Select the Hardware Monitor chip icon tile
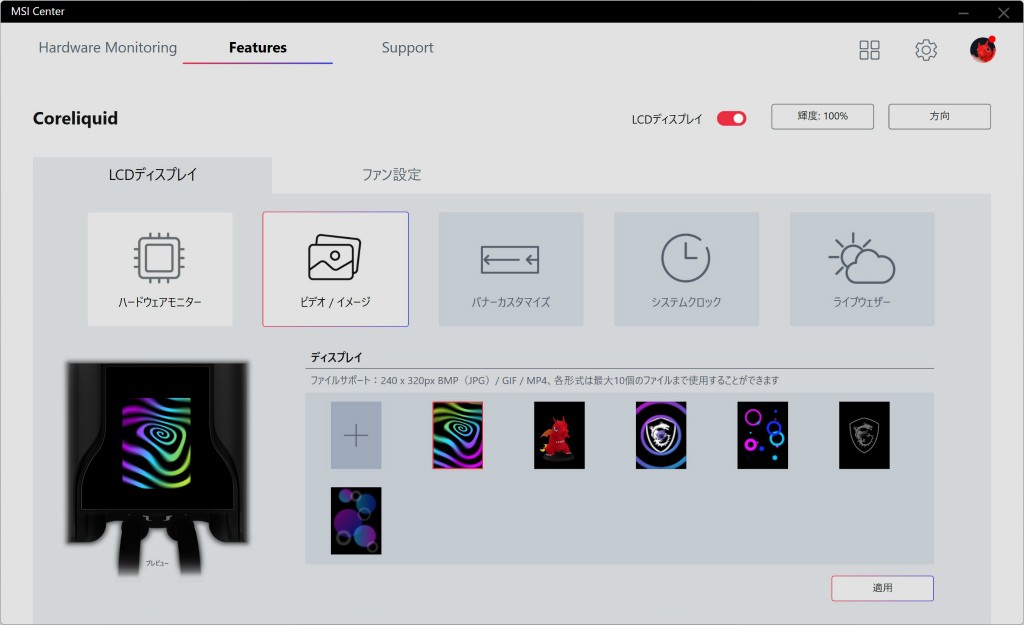The height and width of the screenshot is (625, 1024). point(160,269)
